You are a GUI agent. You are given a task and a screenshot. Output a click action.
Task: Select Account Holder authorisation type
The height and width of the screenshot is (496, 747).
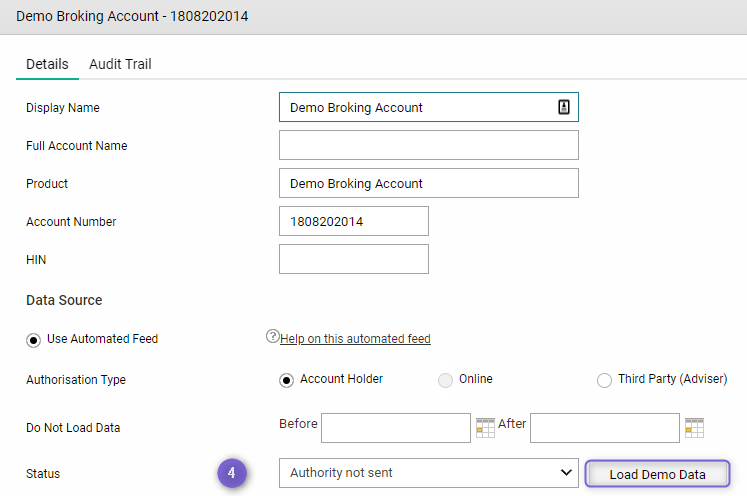tap(286, 380)
